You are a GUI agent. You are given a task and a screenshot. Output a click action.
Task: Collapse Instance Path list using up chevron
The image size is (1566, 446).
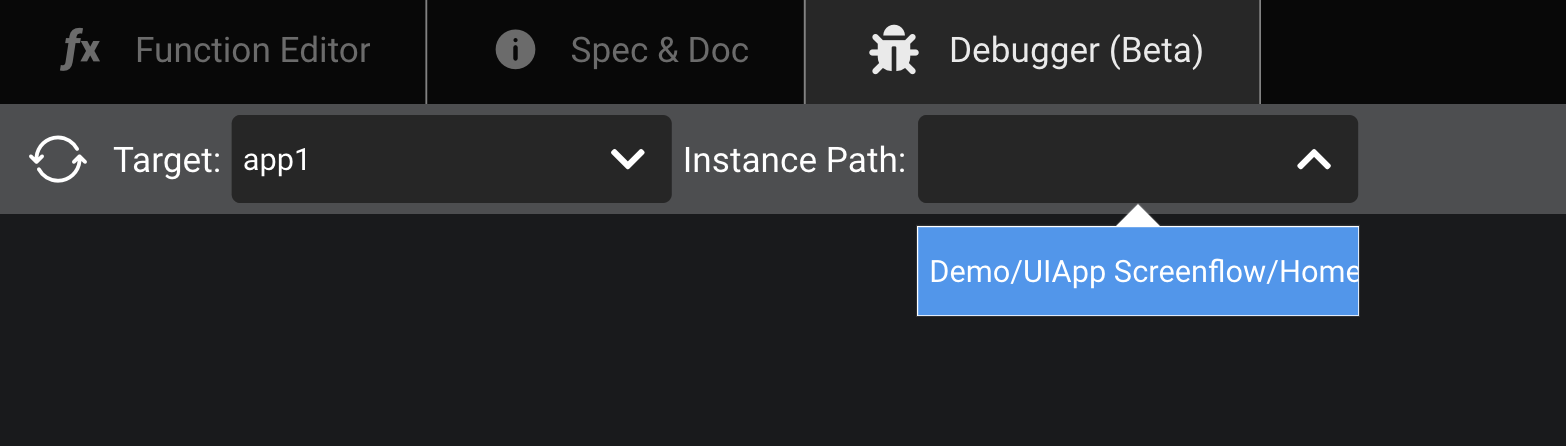pos(1314,159)
